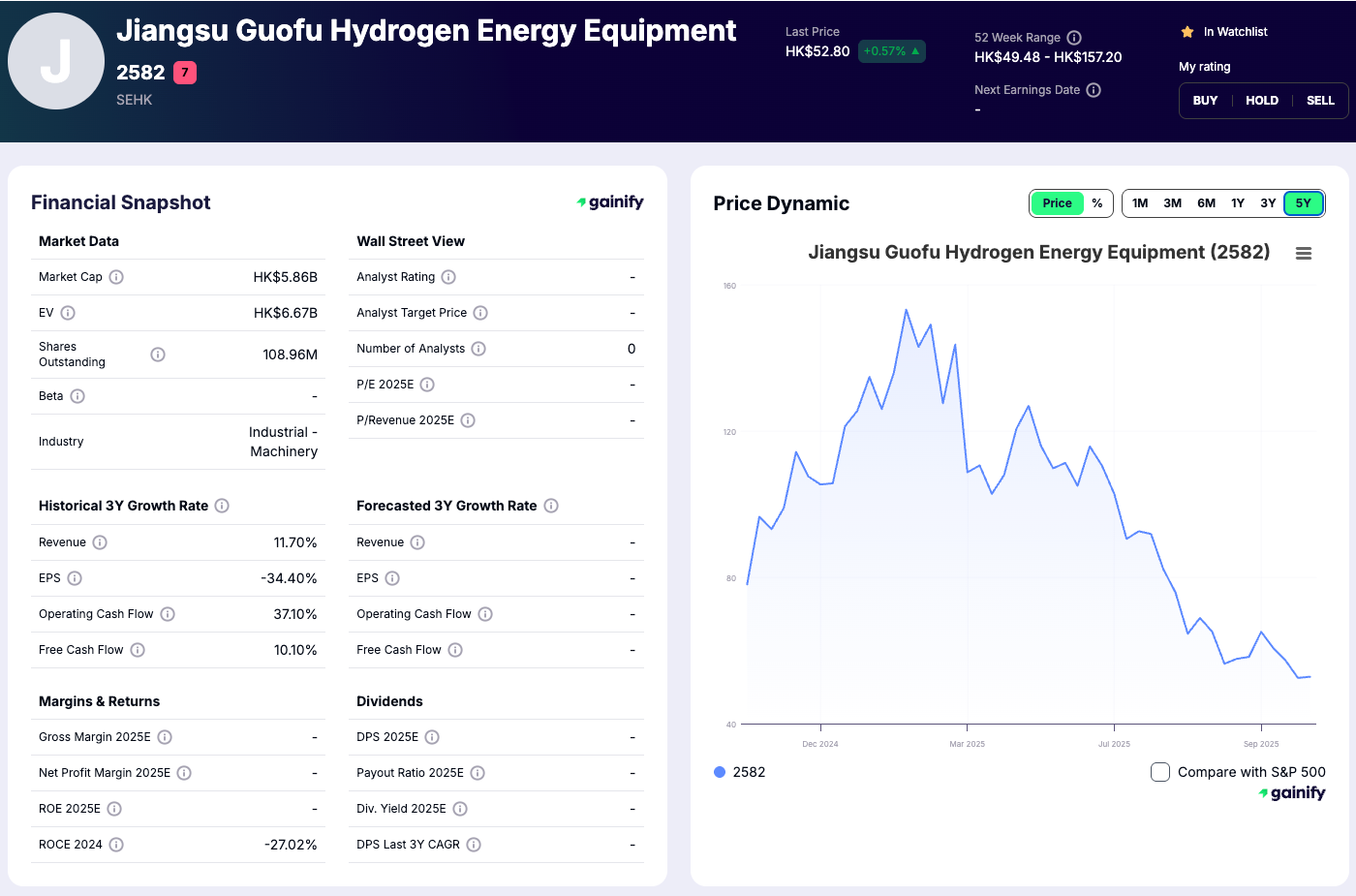Click the Next Earnings Date info icon
The image size is (1356, 896).
pos(1093,89)
